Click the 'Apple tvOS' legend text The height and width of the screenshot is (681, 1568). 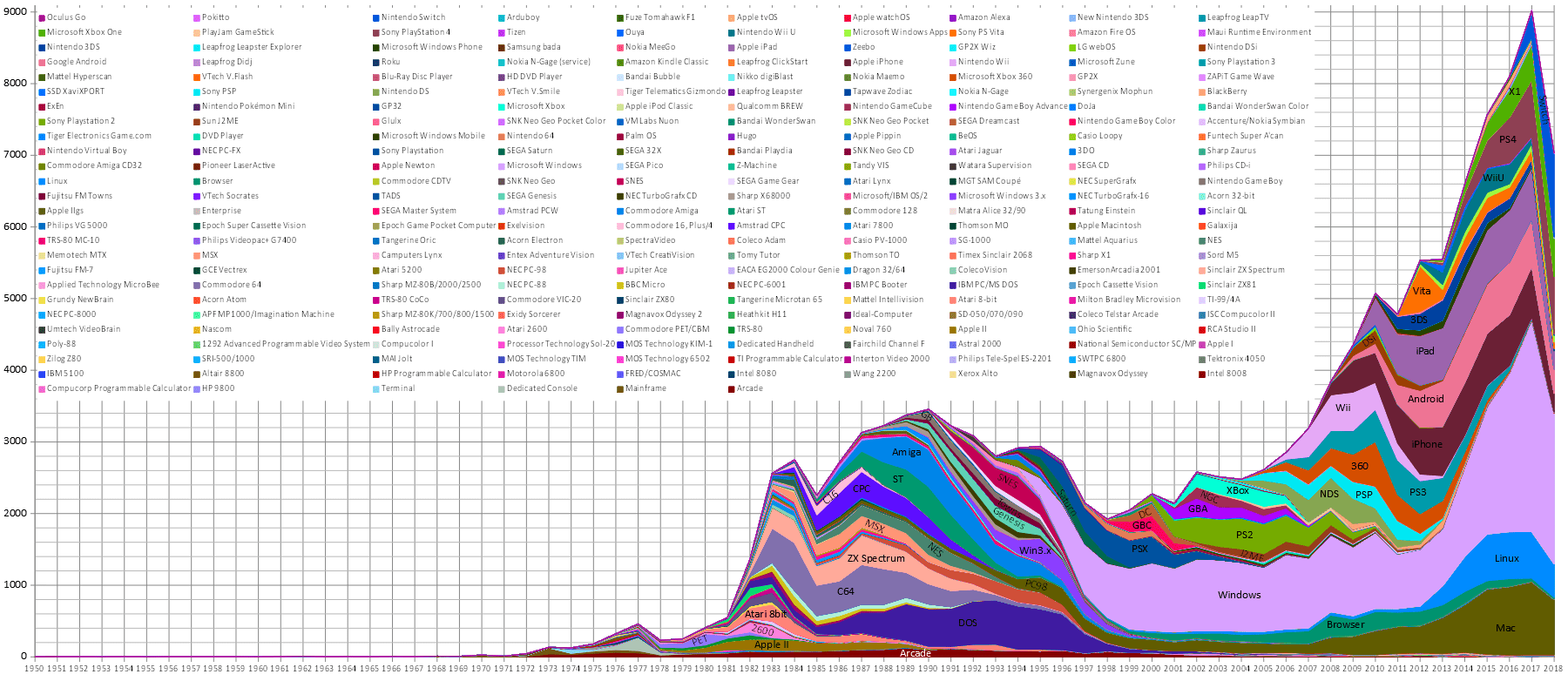[757, 17]
